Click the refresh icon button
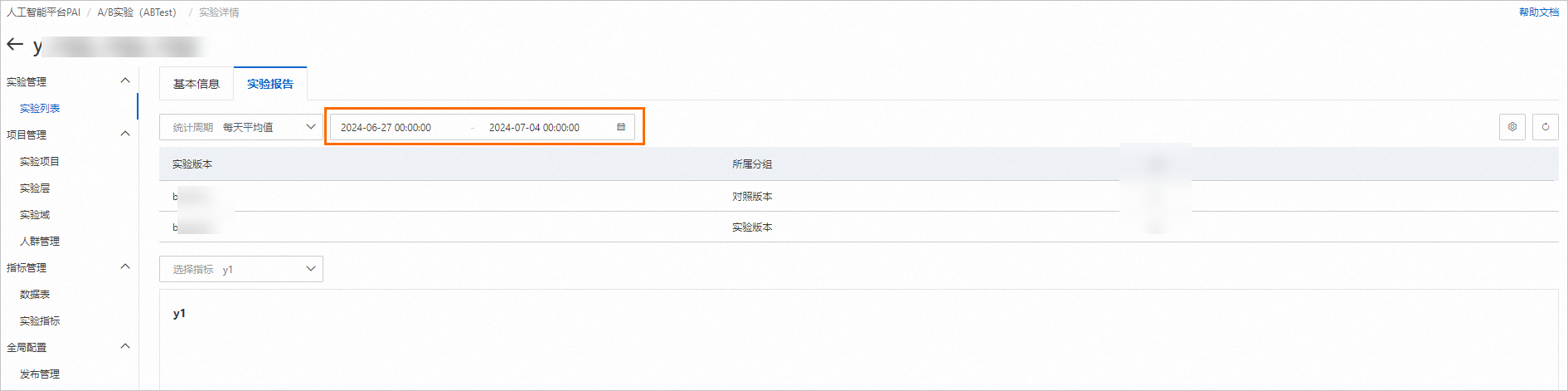 [x=1545, y=127]
